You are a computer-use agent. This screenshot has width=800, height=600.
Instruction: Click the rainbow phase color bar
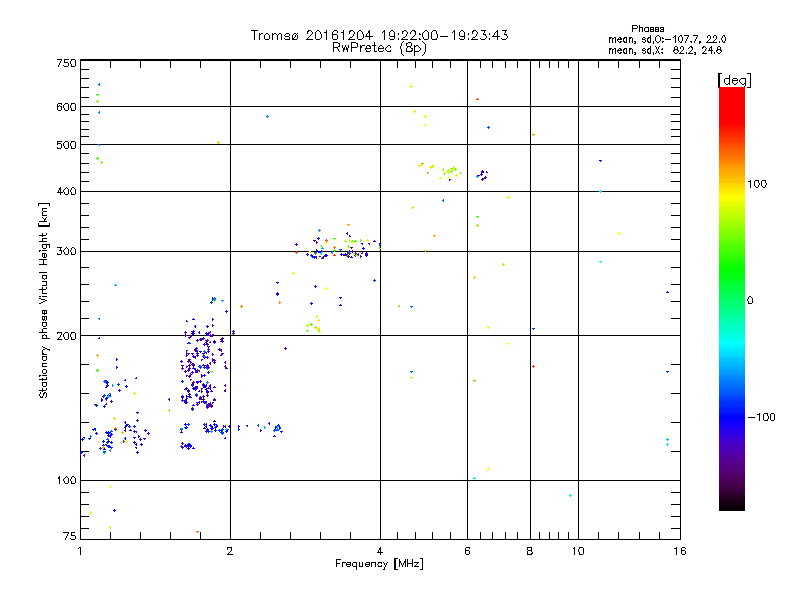tap(732, 298)
